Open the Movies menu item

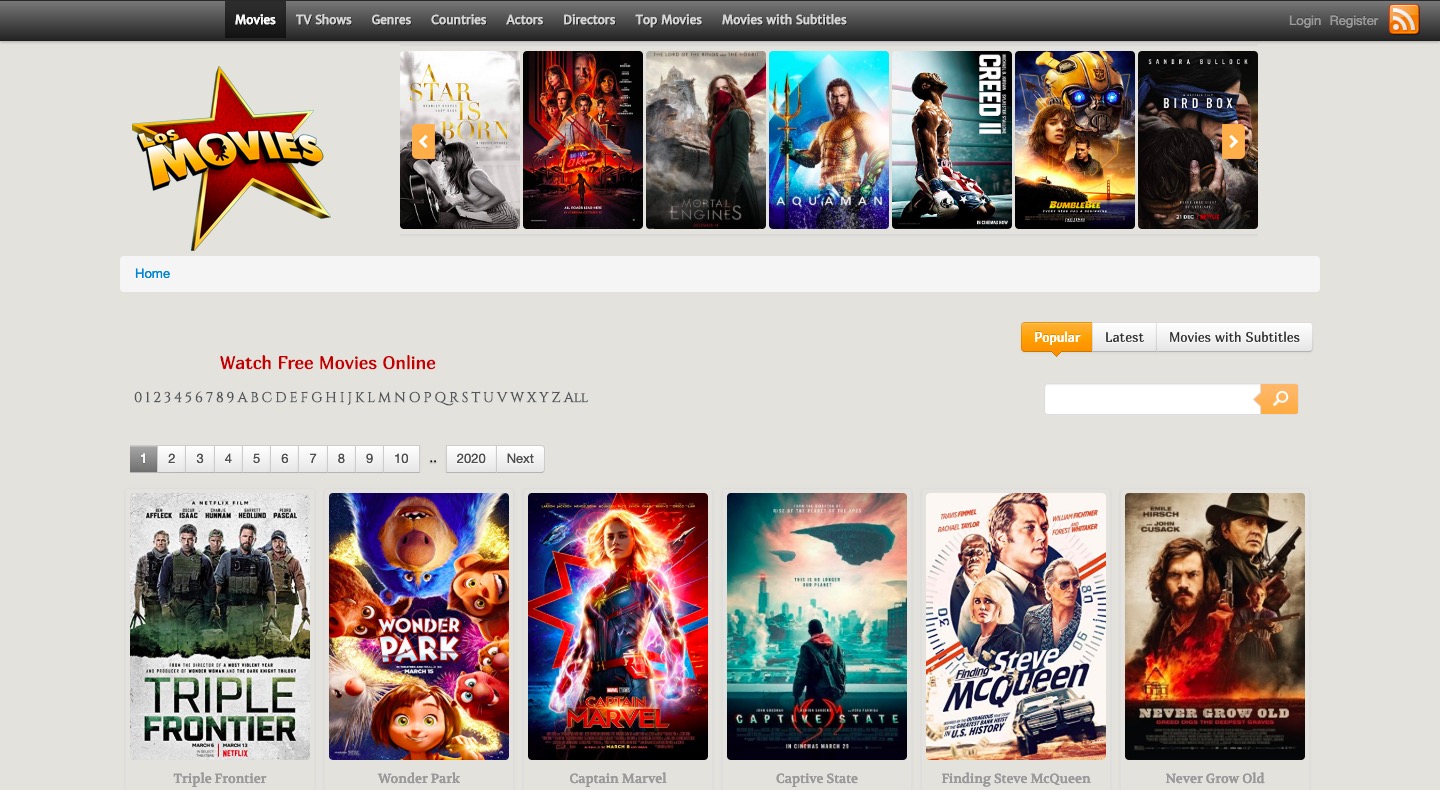(x=255, y=19)
